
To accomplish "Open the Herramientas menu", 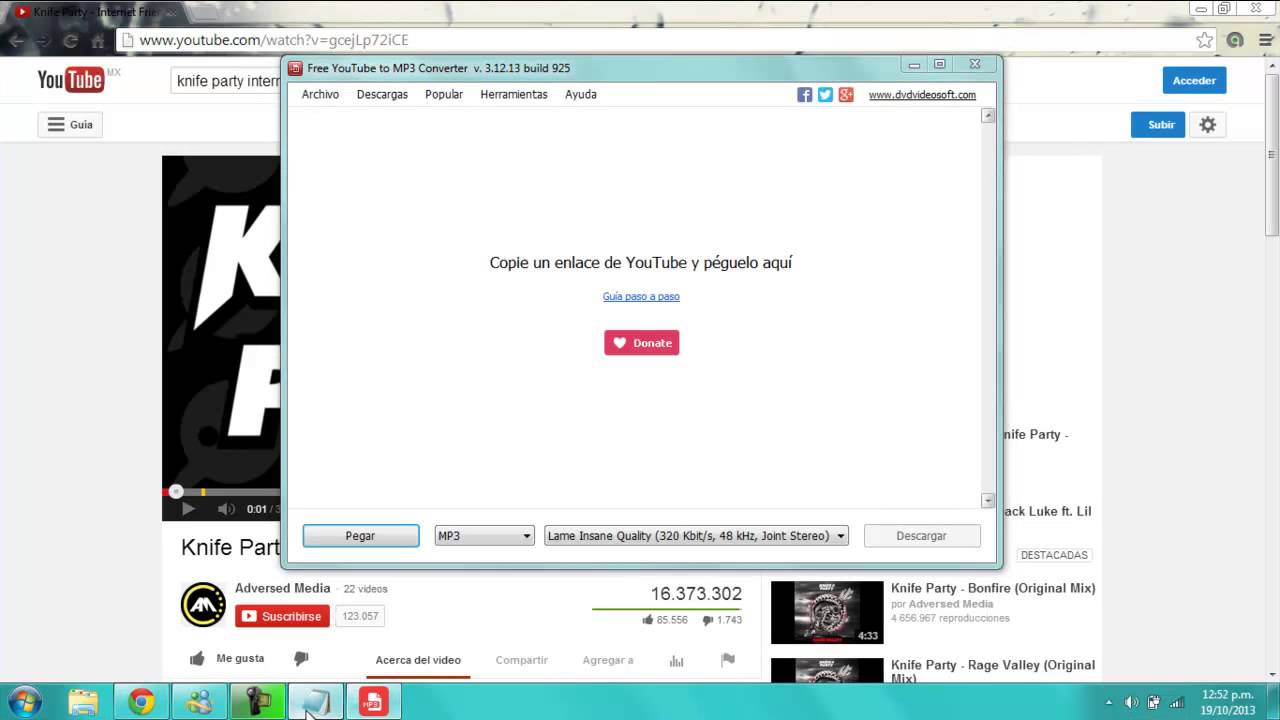I will point(514,94).
